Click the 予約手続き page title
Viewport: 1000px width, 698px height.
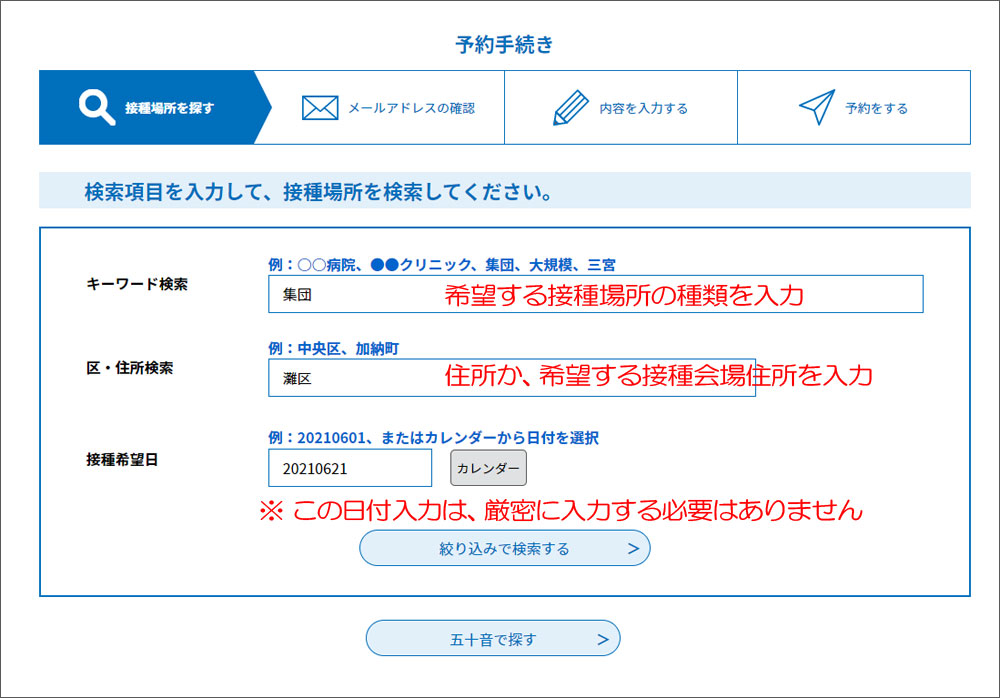click(x=504, y=45)
